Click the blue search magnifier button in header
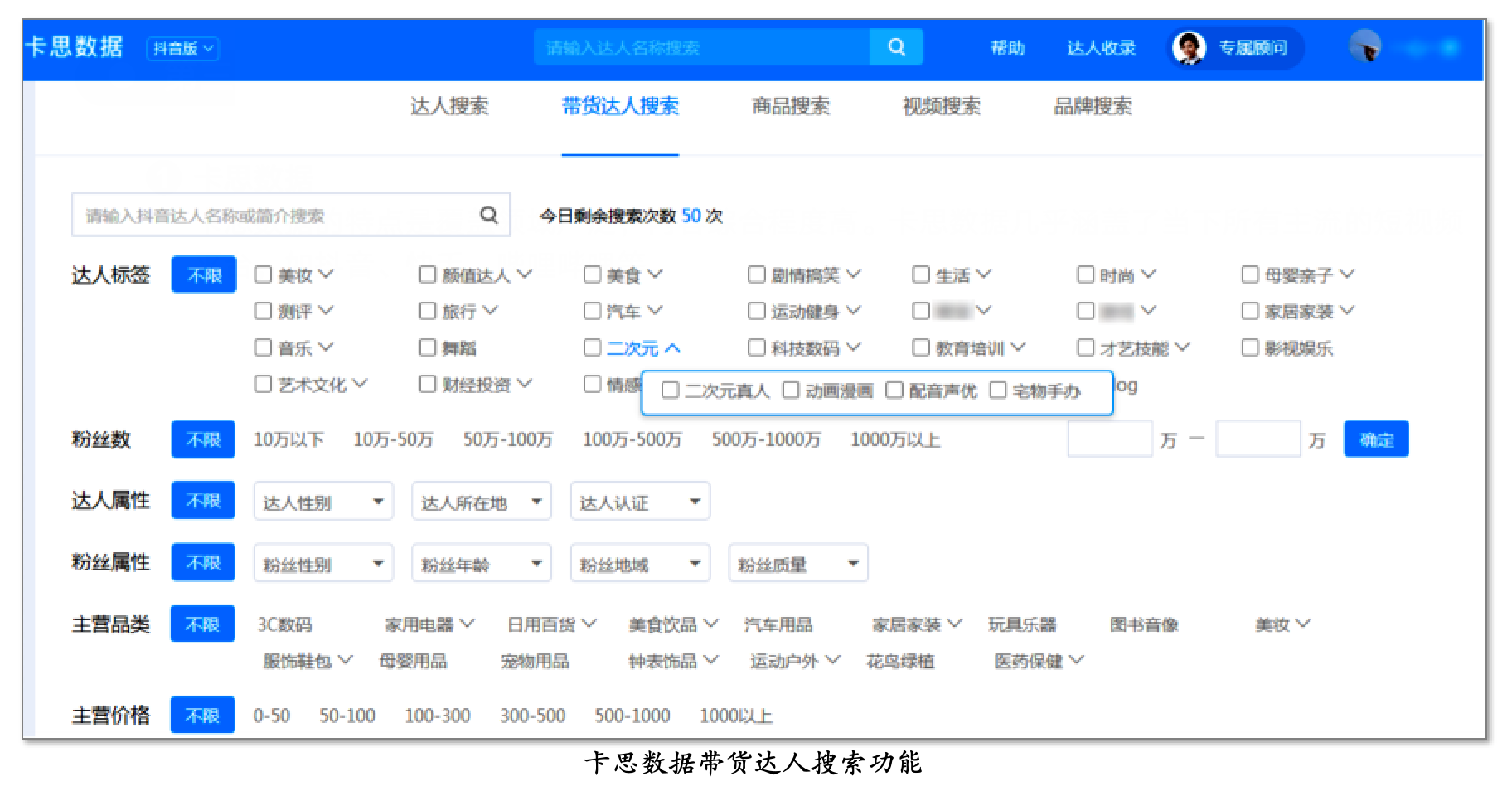The height and width of the screenshot is (796, 1512). 896,47
